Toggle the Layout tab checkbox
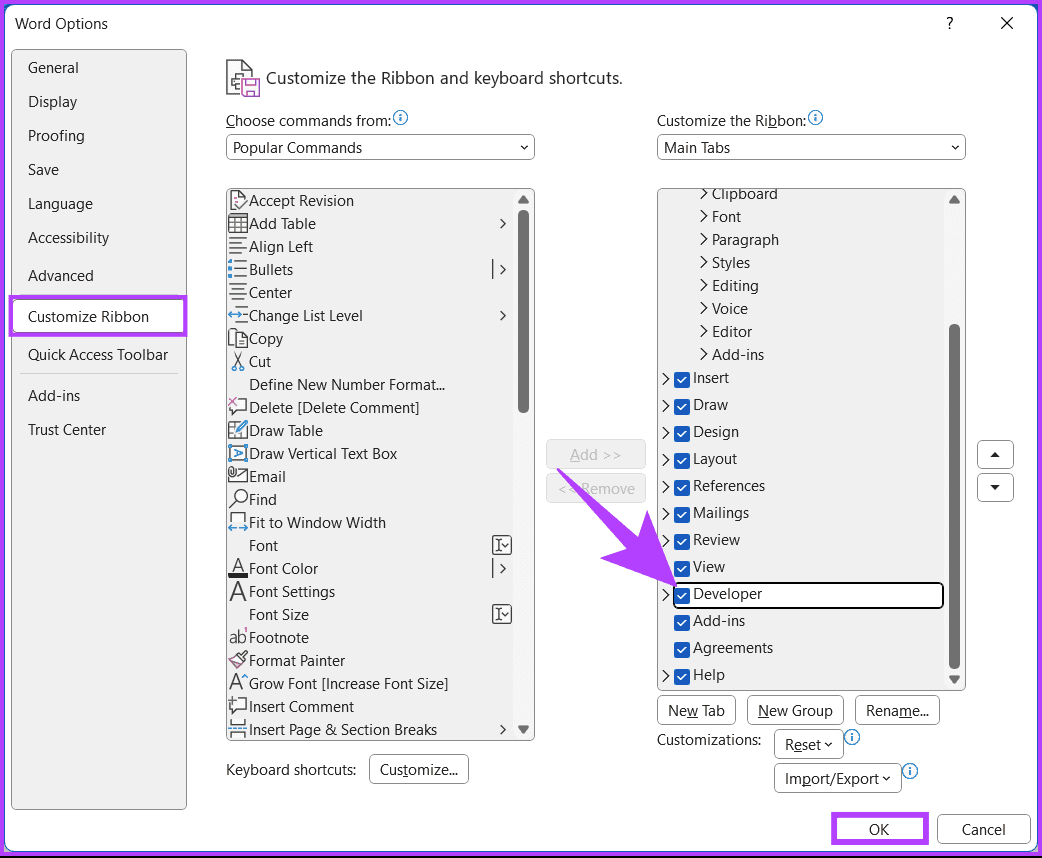 pyautogui.click(x=682, y=461)
